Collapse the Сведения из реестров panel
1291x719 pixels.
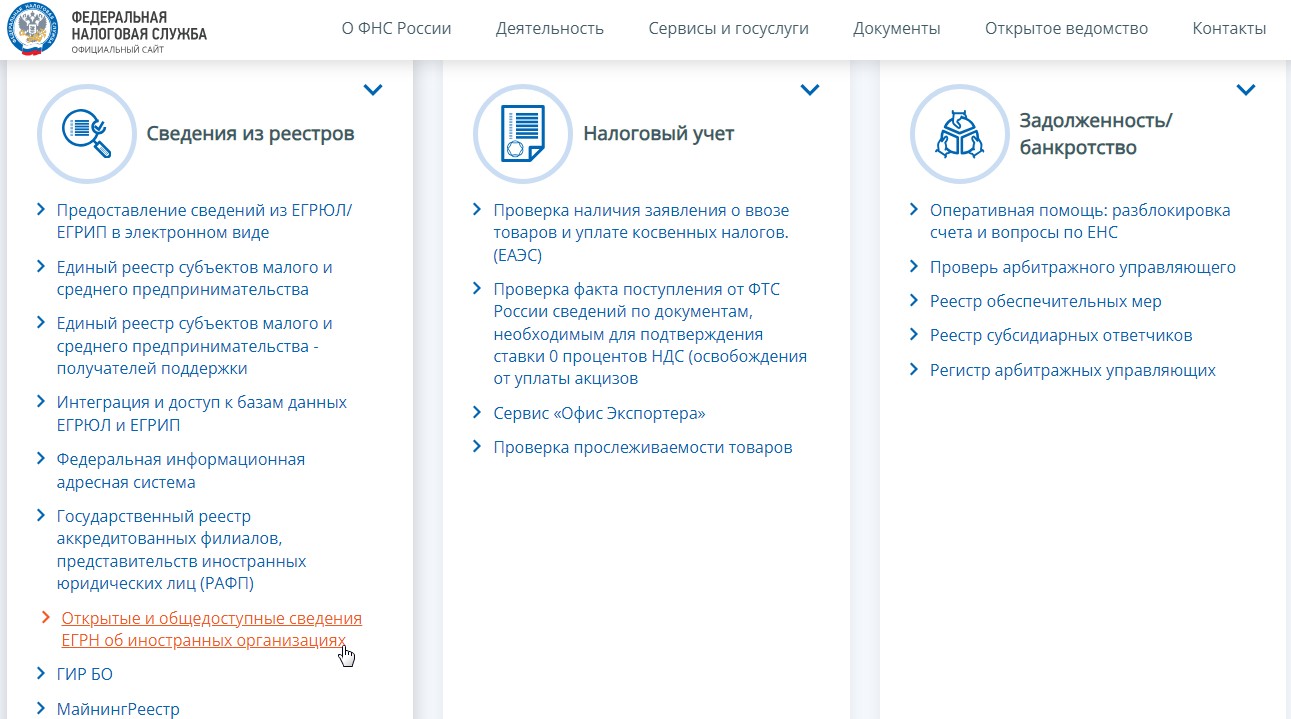(373, 89)
